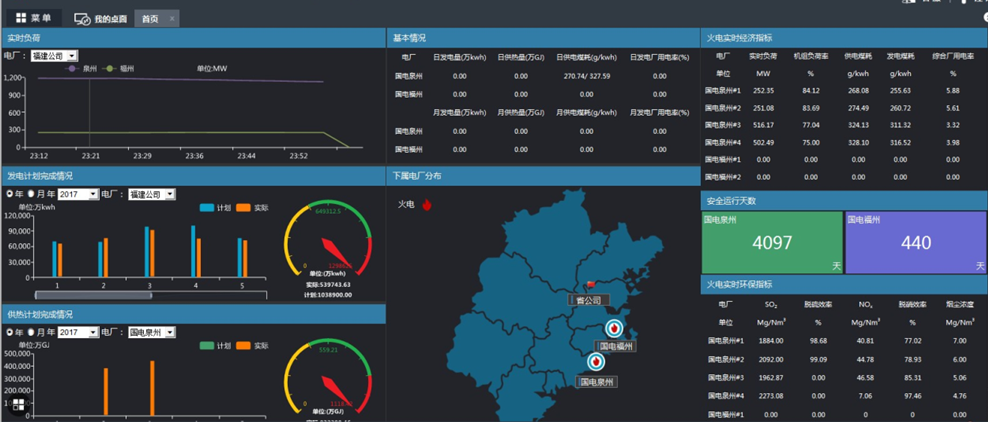Click the red flag 省公司 marker
988x422 pixels.
pos(590,285)
